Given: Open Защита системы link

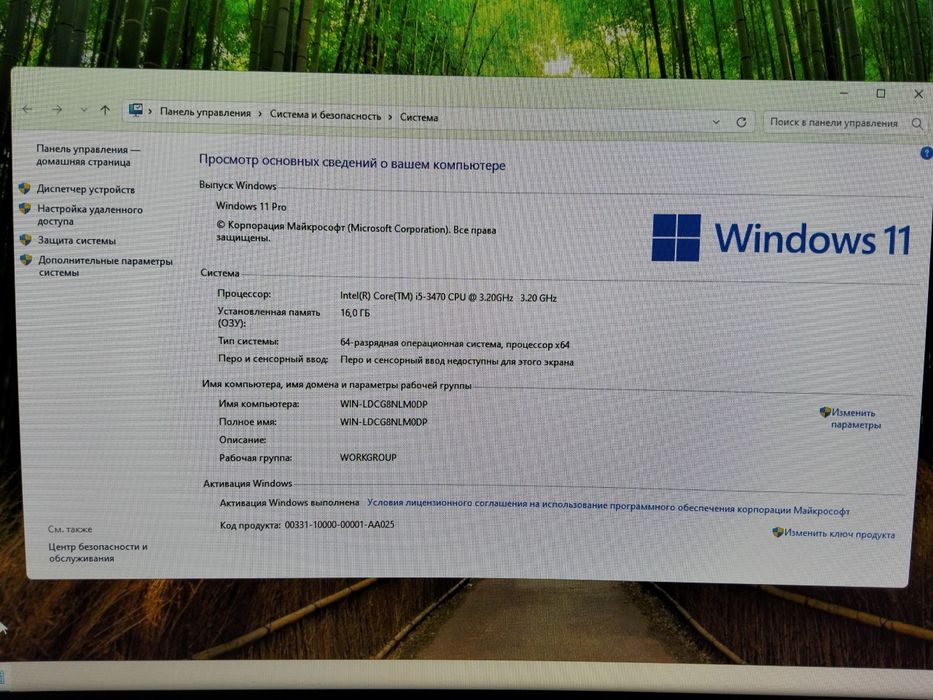Looking at the screenshot, I should pyautogui.click(x=77, y=240).
